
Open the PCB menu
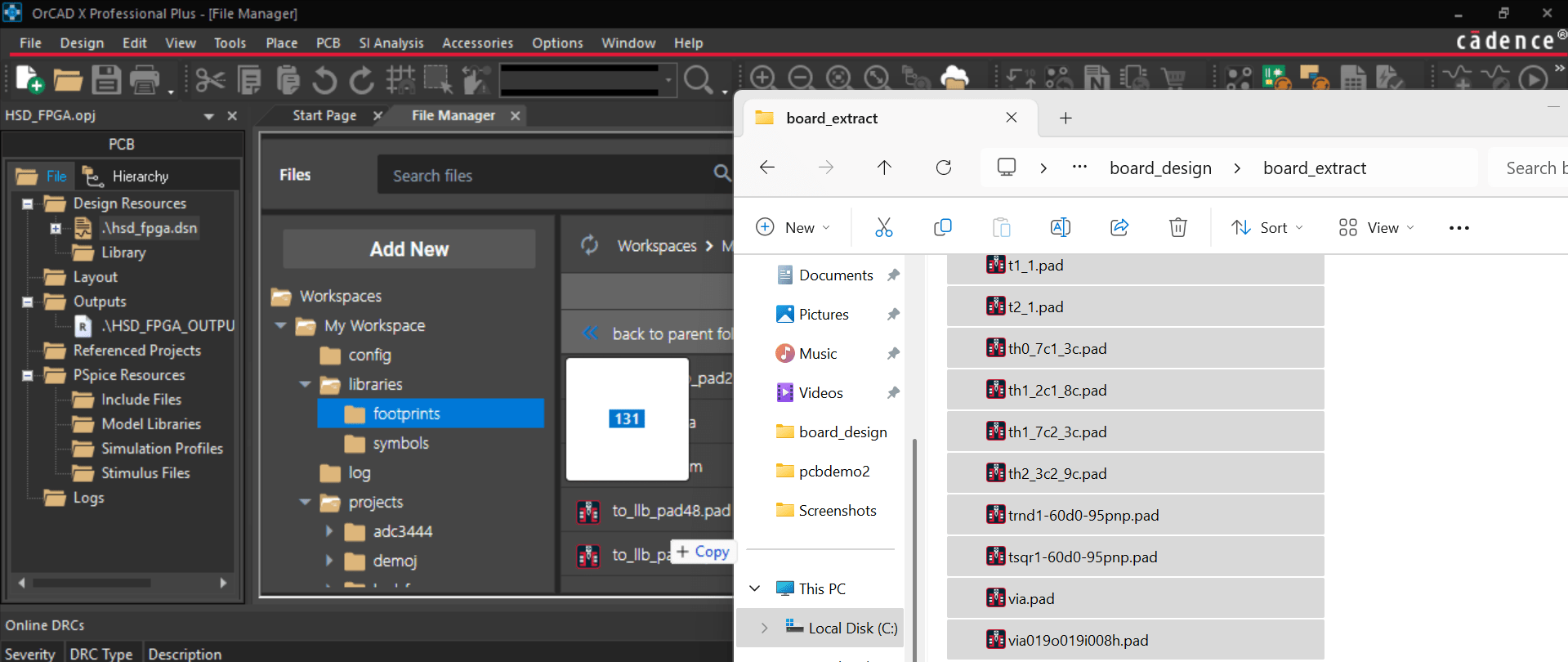tap(328, 42)
